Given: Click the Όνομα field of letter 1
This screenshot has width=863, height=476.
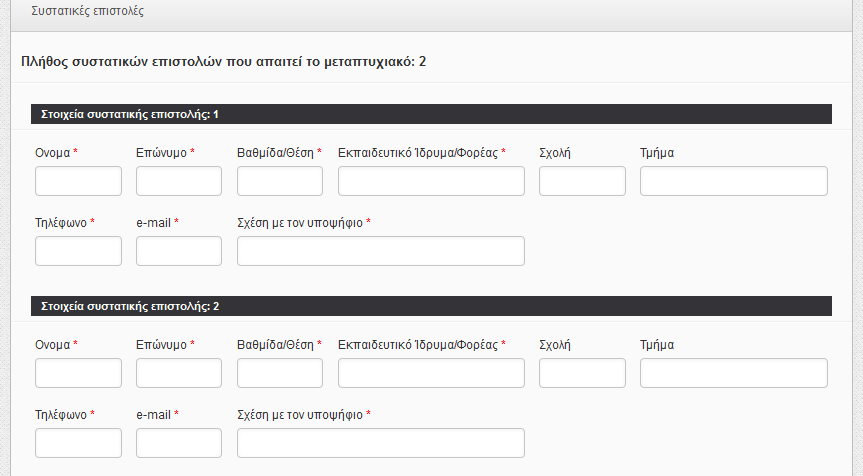Looking at the screenshot, I should pyautogui.click(x=78, y=181).
